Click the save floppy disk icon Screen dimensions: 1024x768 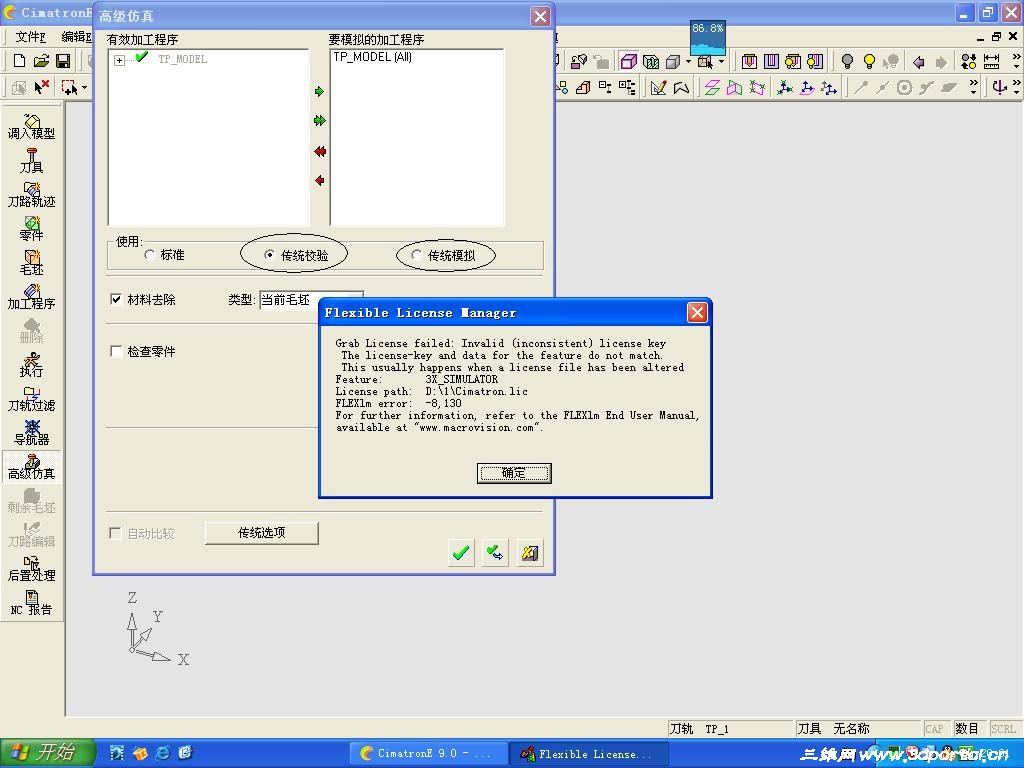(x=63, y=61)
